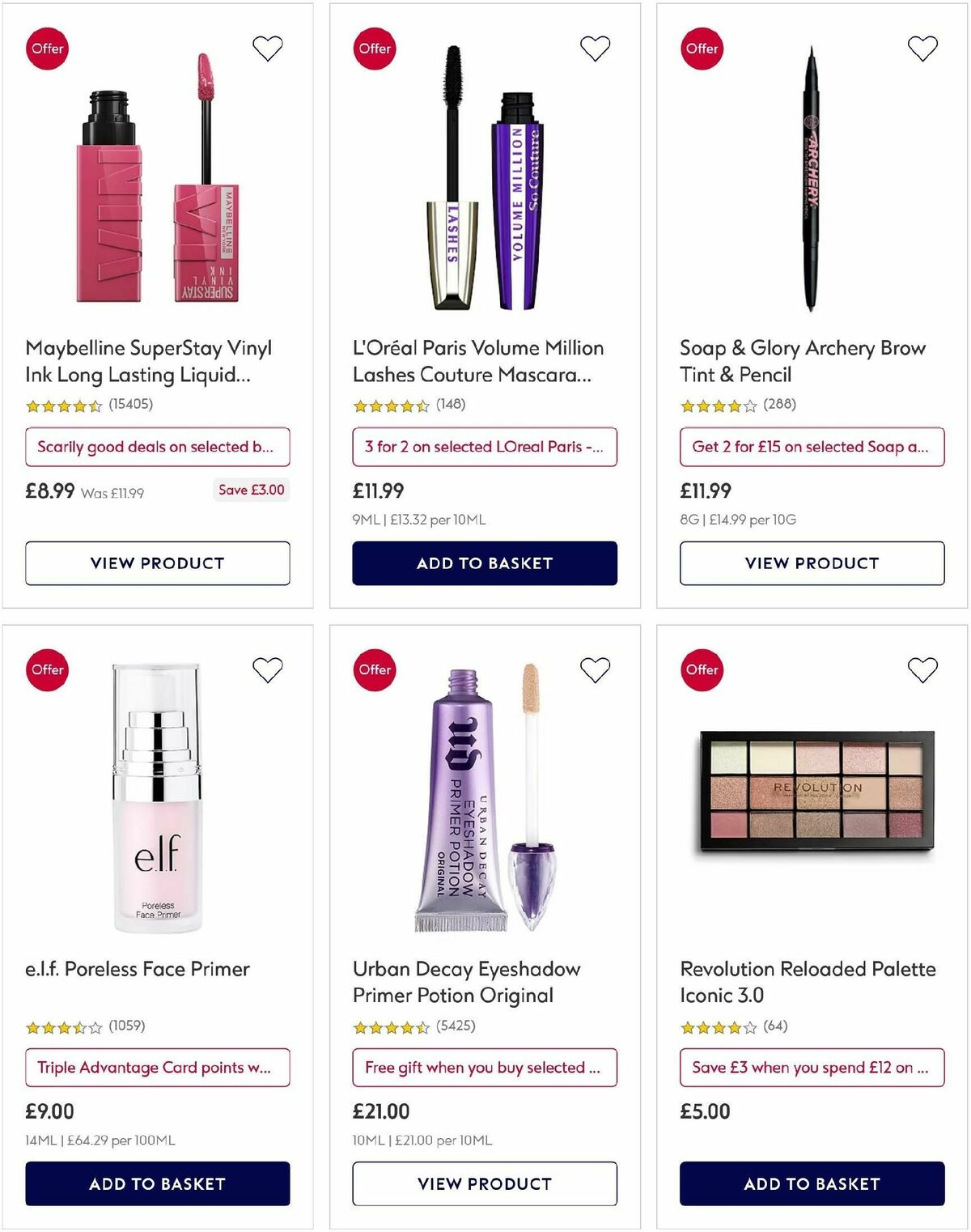971x1232 pixels.
Task: Expand the Triple Advantage Card points offer
Action: [158, 1067]
